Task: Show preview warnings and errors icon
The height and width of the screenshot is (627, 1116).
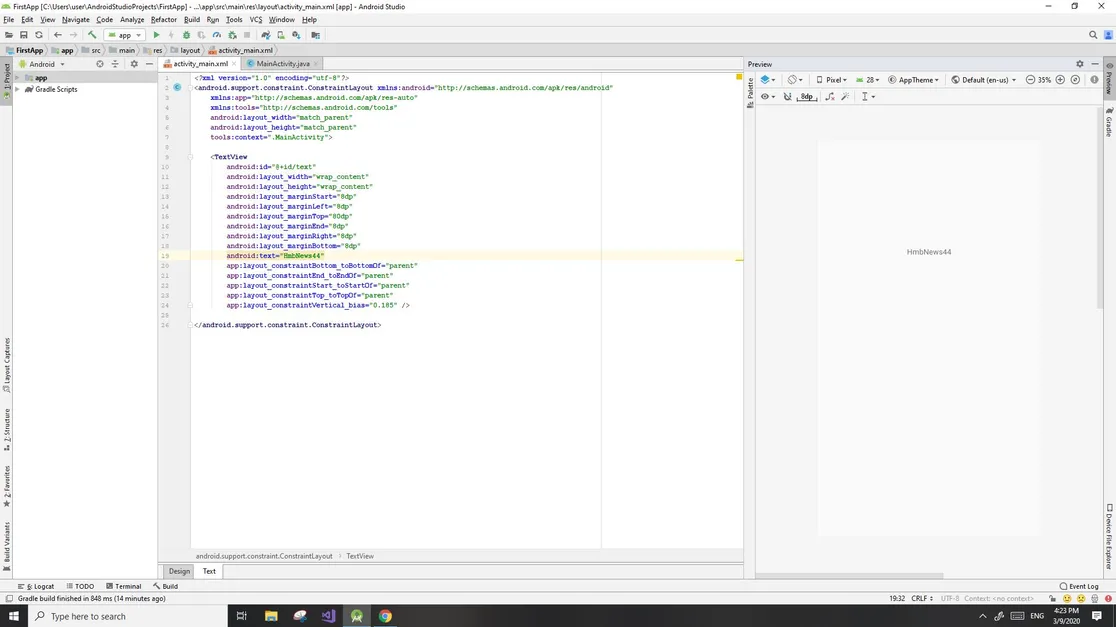Action: [x=1095, y=80]
